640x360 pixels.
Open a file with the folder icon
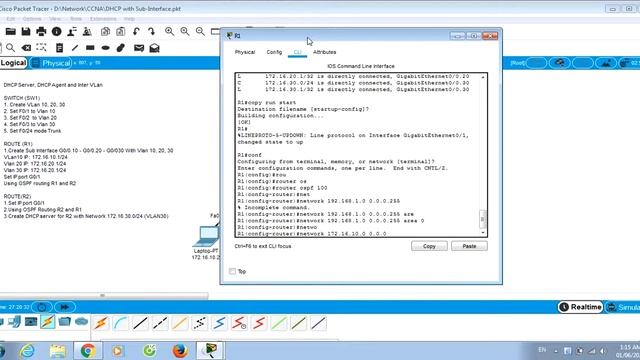coord(11,31)
